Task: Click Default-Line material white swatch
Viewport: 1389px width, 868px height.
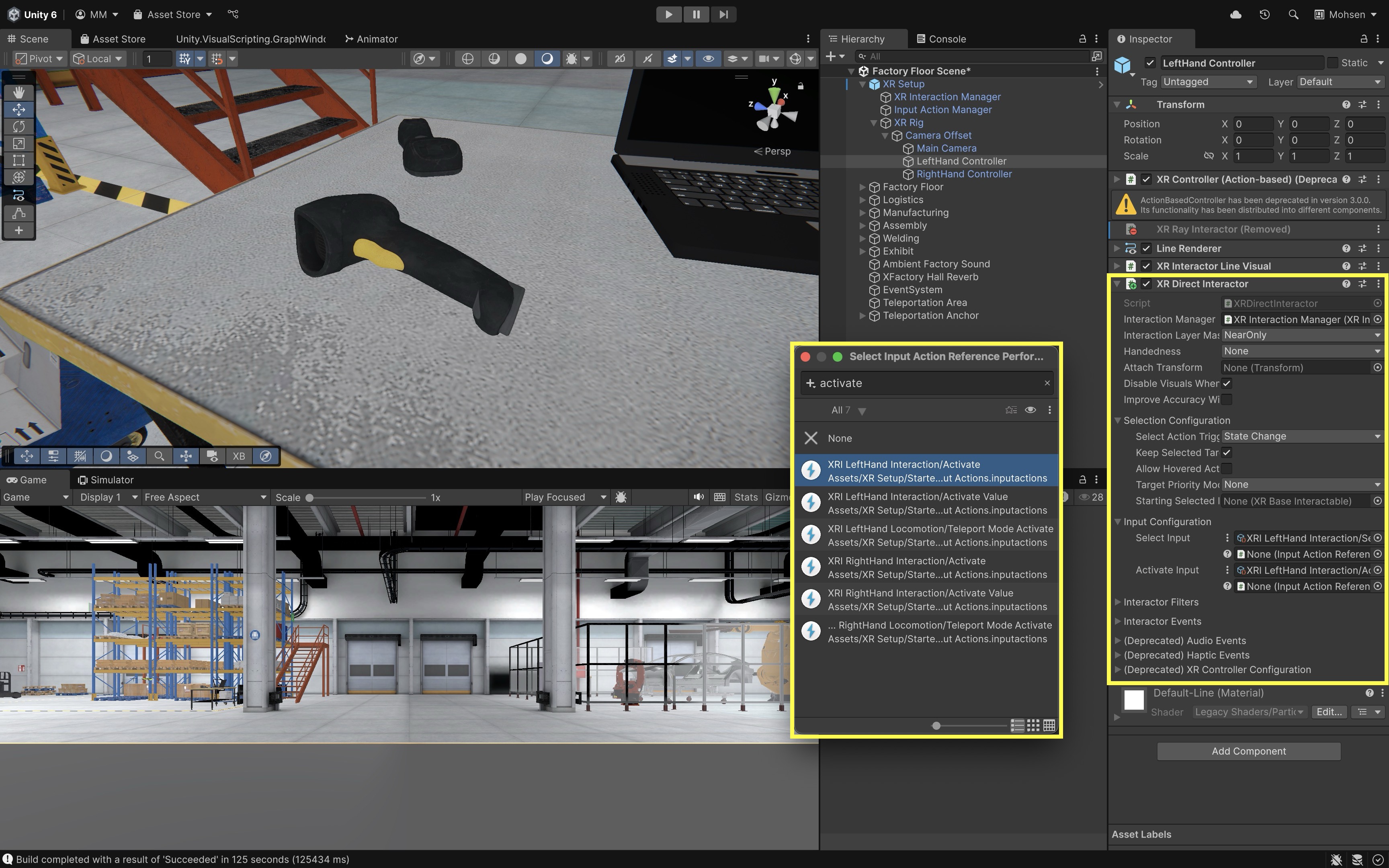Action: (x=1133, y=700)
